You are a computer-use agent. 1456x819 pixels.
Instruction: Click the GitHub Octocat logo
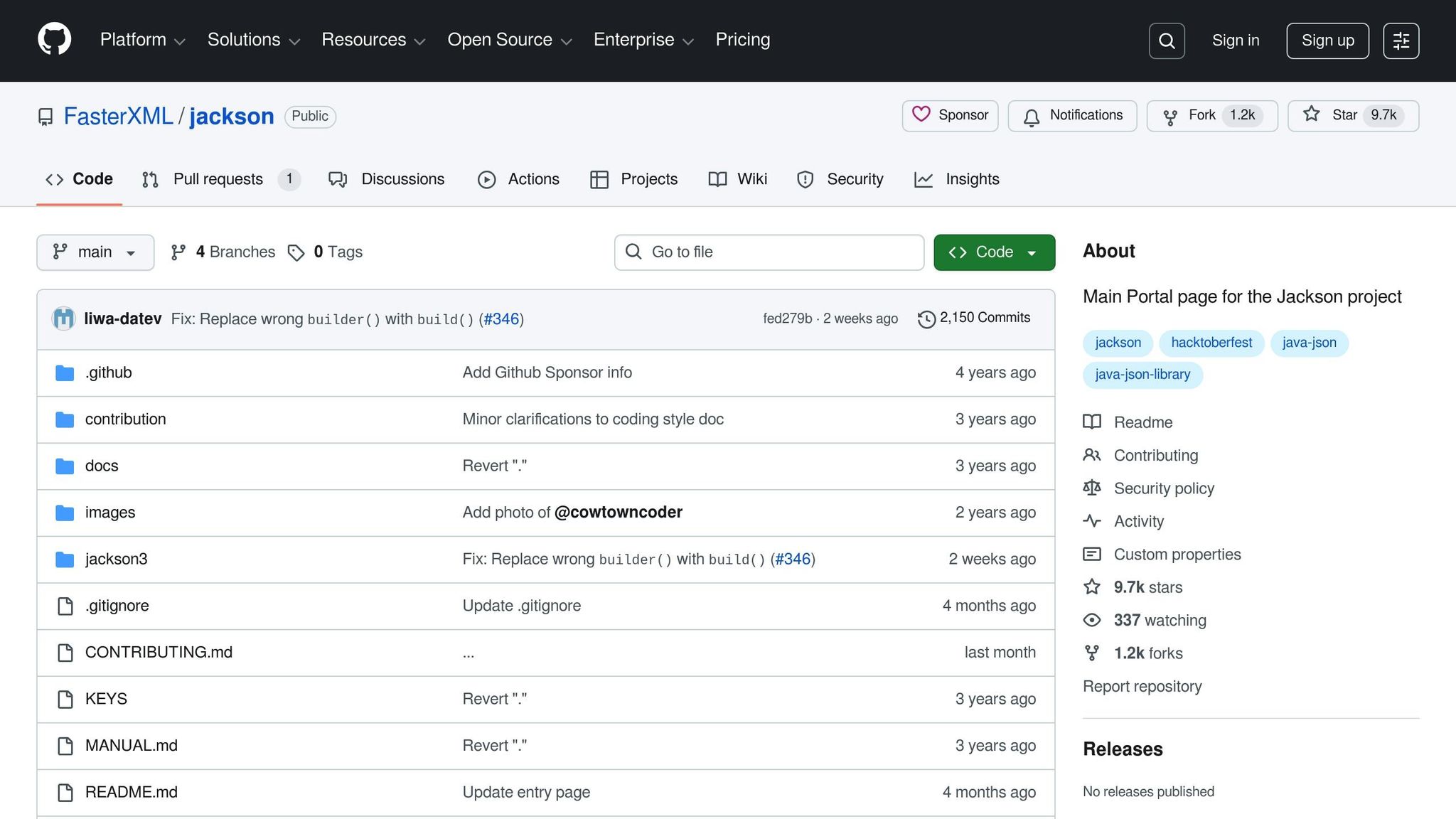pos(54,40)
